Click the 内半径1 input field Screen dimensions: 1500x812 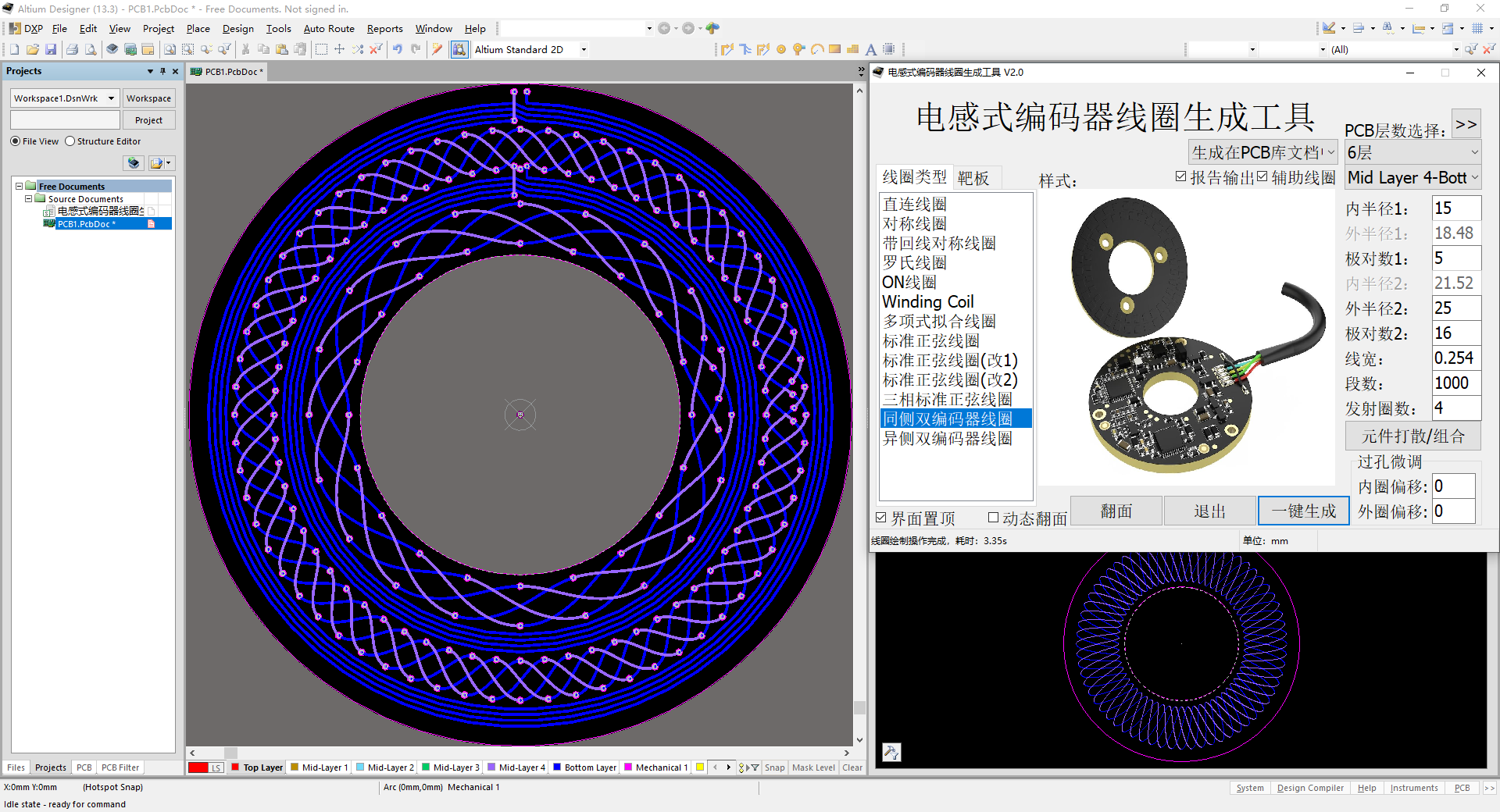click(1456, 208)
